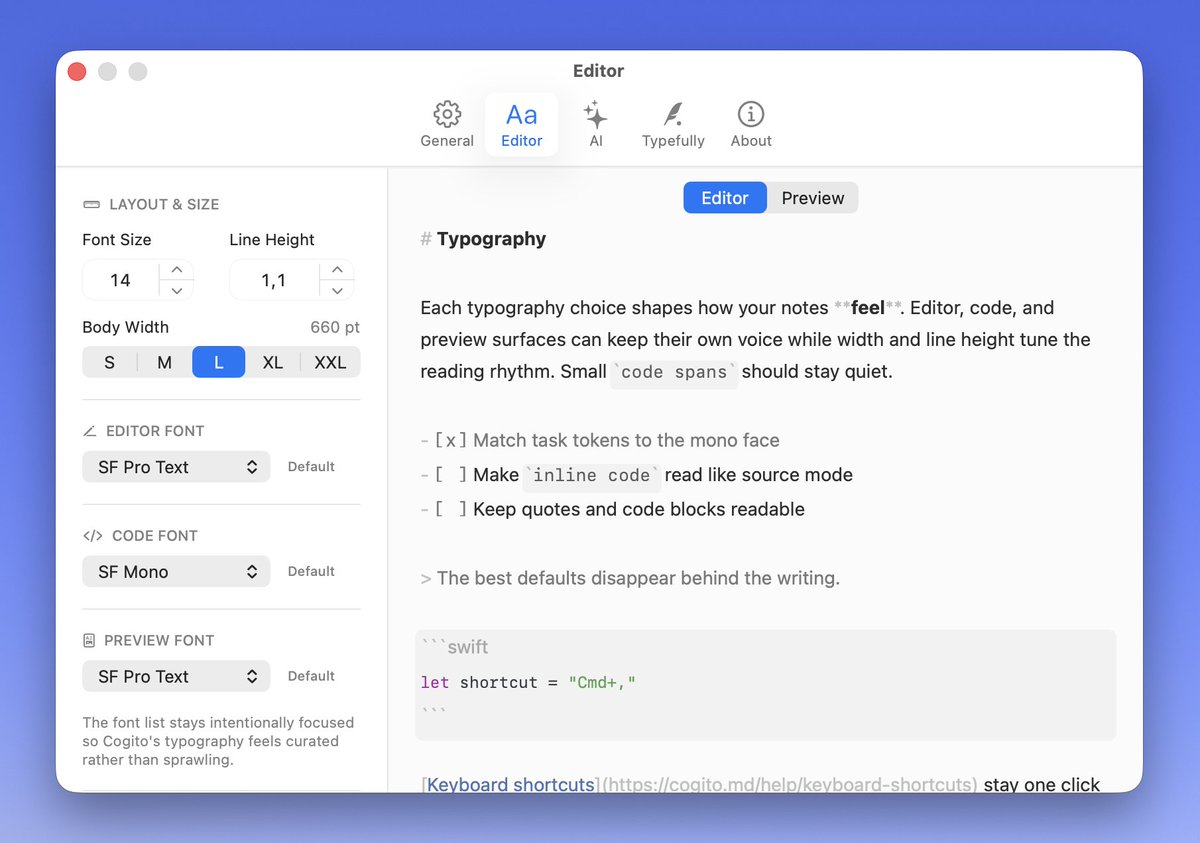Screen dimensions: 1200x843
Task: Click the unchecked box before 'Make inline code'
Action: pyautogui.click(x=450, y=475)
